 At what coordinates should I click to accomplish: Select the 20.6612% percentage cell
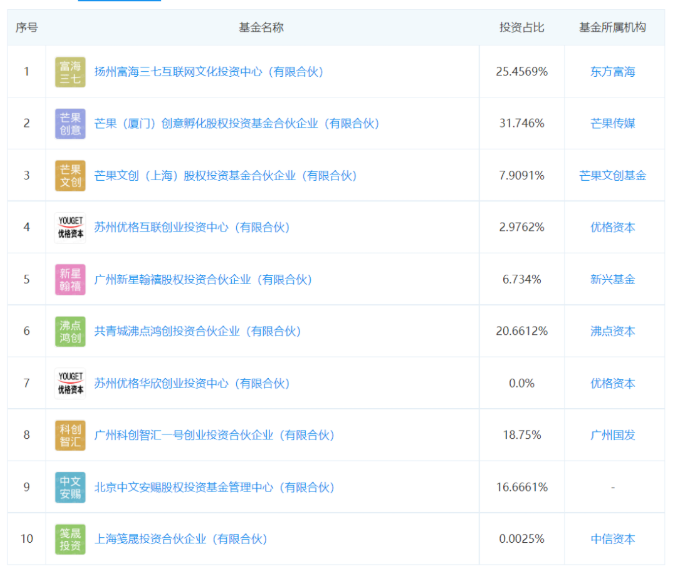pyautogui.click(x=522, y=331)
